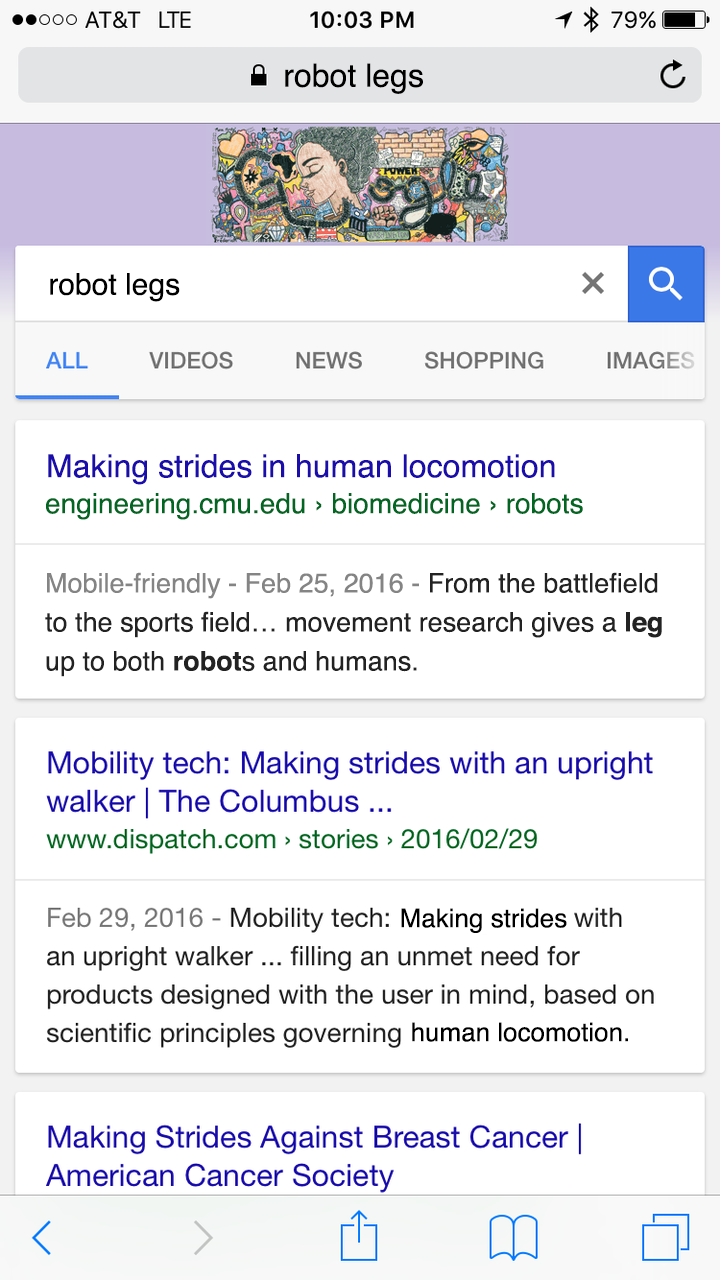720x1280 pixels.
Task: Open "Making strides in human locomotion" result
Action: [301, 467]
